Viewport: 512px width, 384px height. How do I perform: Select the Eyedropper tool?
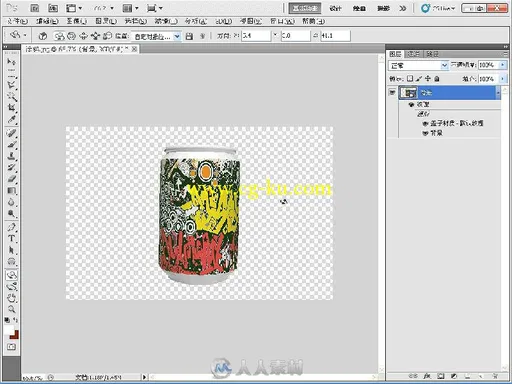pyautogui.click(x=11, y=119)
